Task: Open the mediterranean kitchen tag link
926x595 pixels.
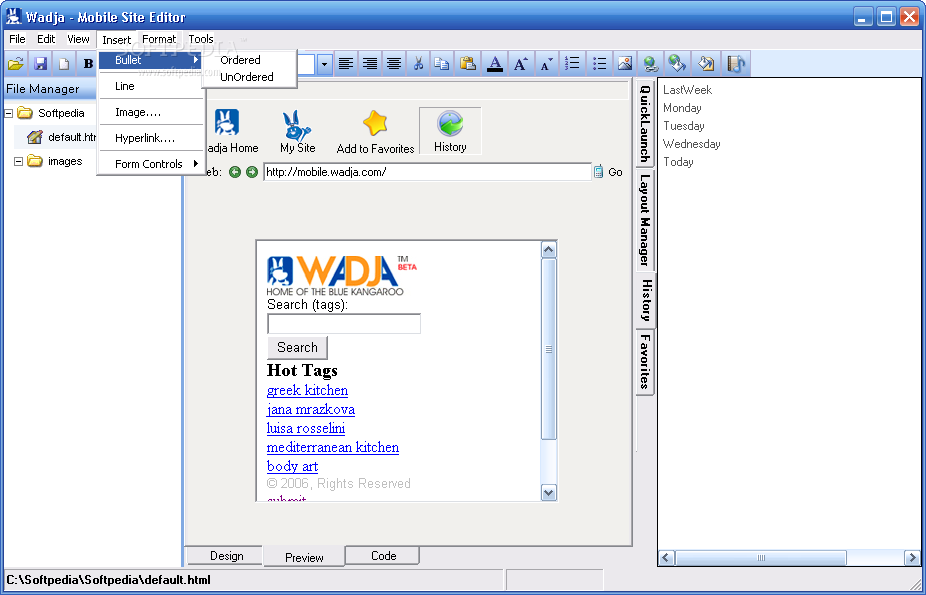Action: pos(332,447)
